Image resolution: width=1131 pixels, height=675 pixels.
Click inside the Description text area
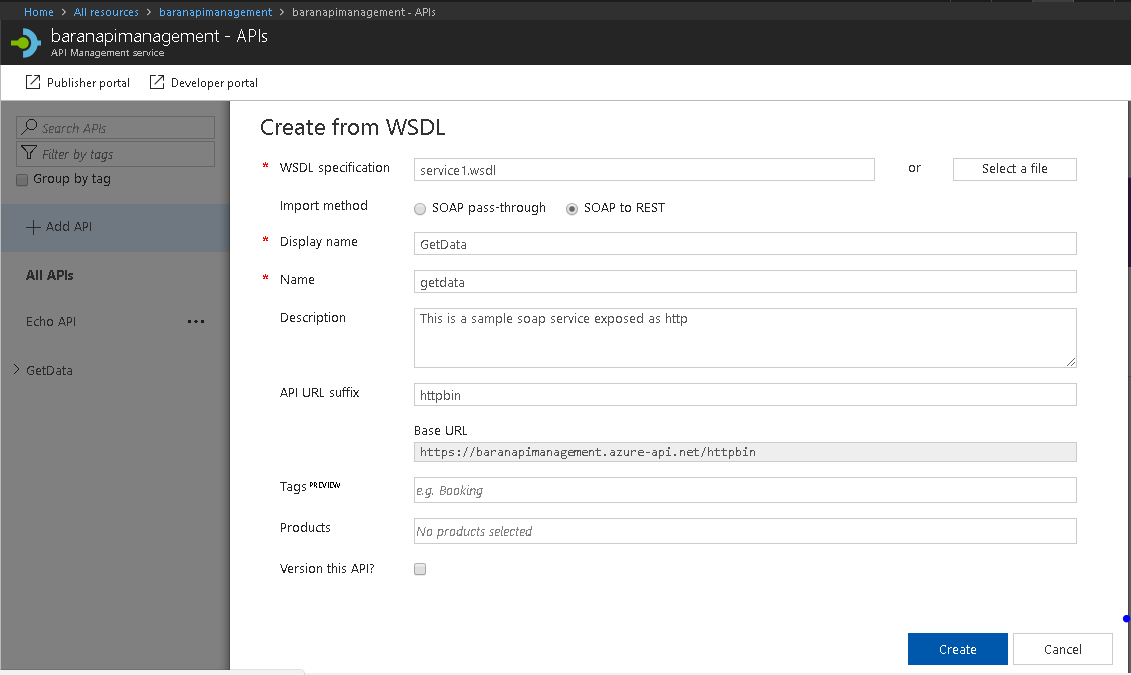click(x=745, y=338)
